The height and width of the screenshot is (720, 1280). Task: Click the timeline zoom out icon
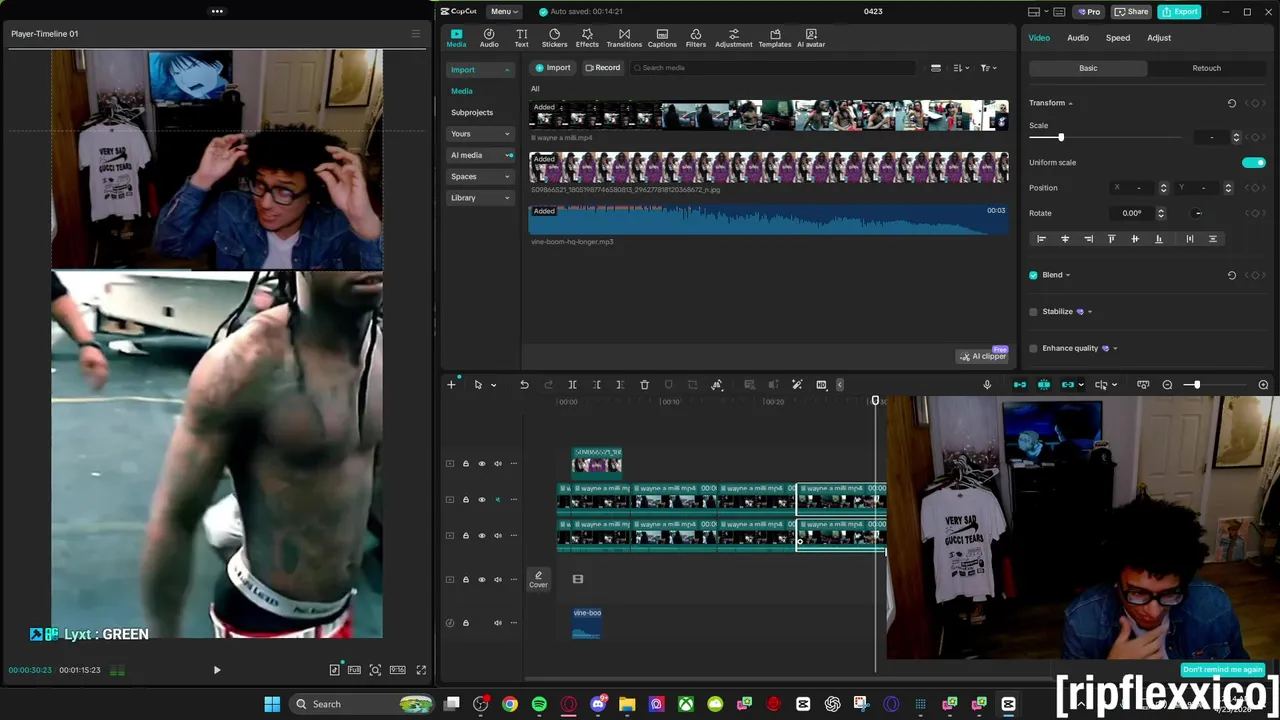[1167, 385]
